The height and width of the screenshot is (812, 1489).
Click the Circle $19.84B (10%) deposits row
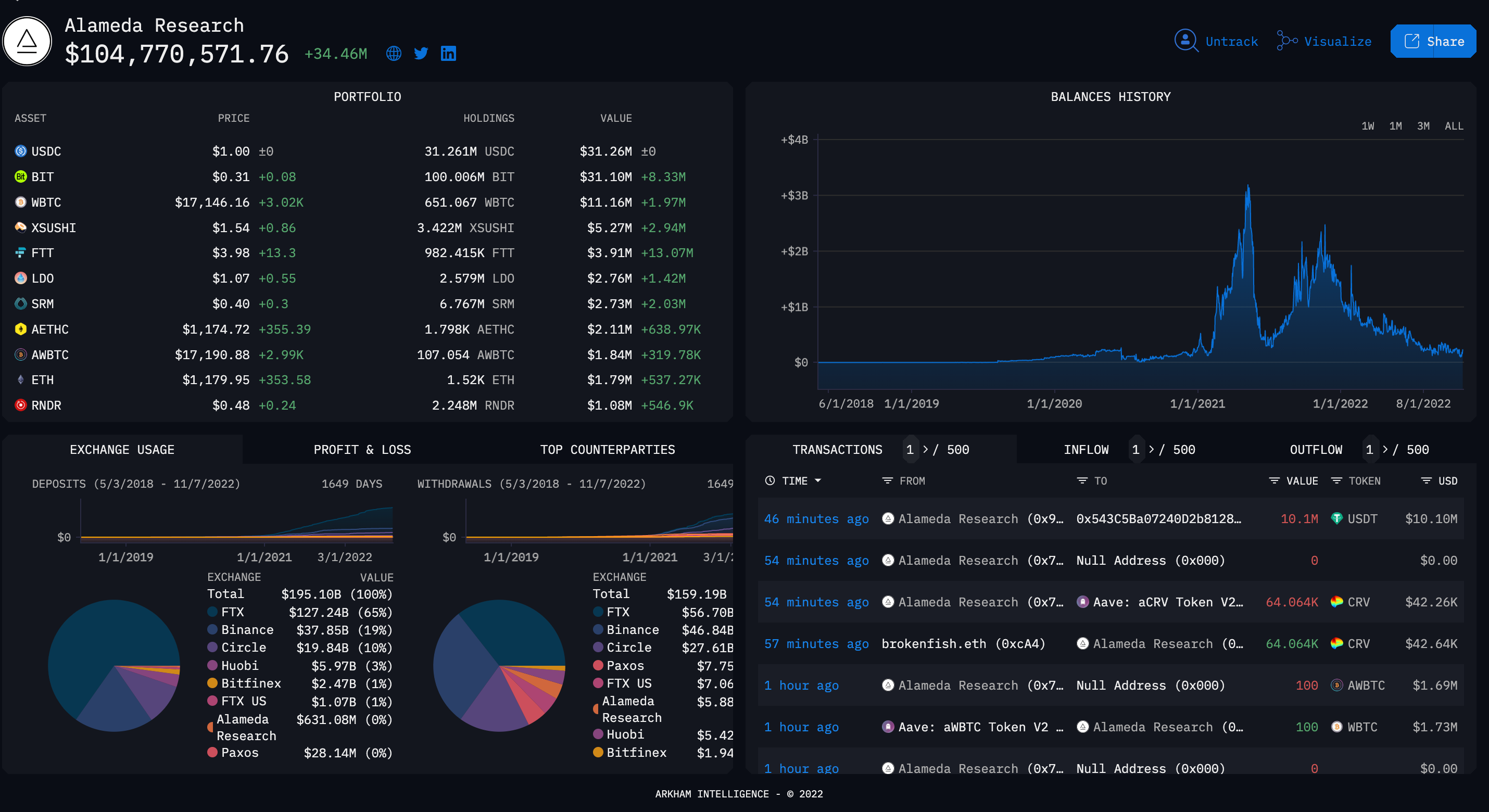click(300, 648)
